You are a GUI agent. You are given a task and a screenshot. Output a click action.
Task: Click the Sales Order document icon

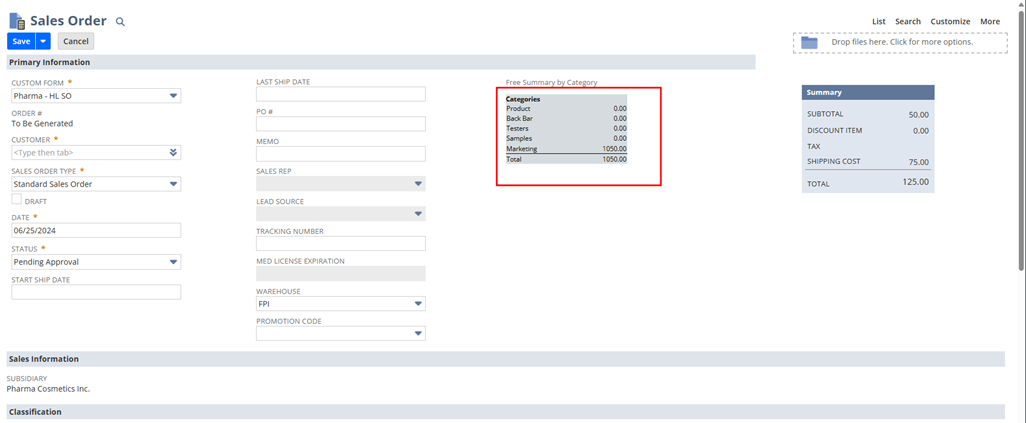[x=17, y=21]
